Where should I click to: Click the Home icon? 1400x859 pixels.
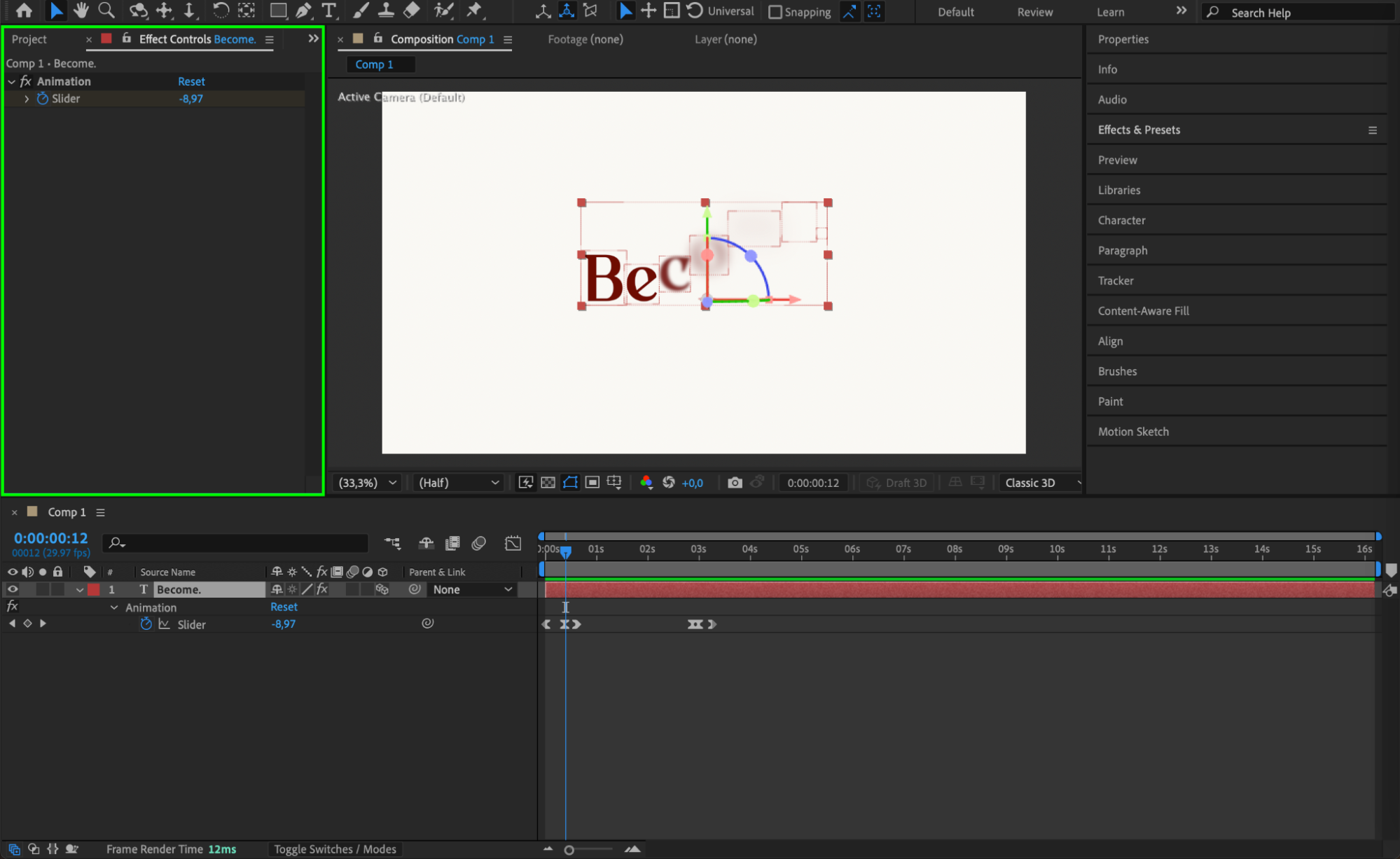(24, 11)
